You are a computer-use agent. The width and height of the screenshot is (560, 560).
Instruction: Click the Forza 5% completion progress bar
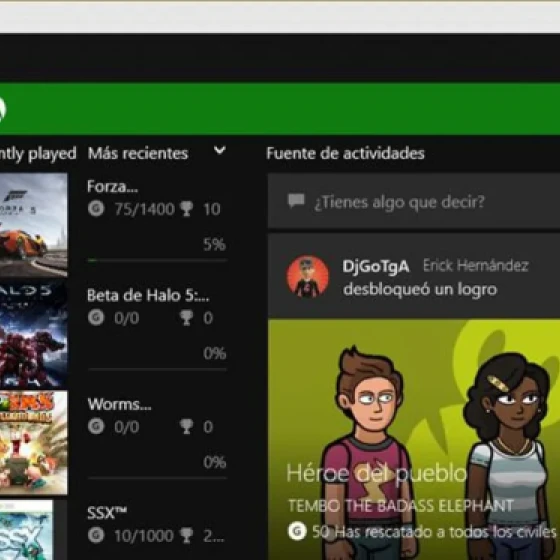point(157,260)
